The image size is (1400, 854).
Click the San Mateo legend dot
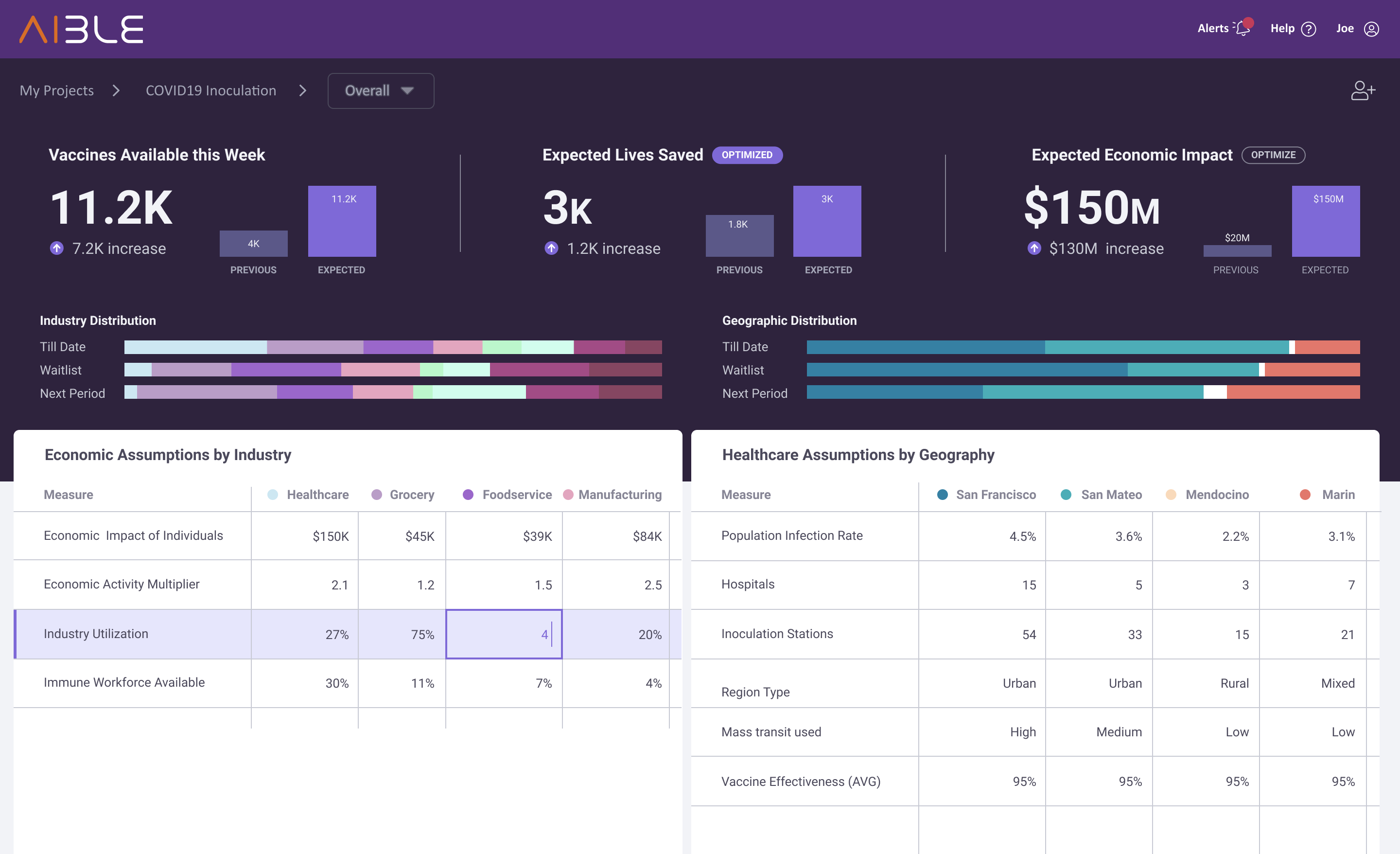pyautogui.click(x=1066, y=495)
